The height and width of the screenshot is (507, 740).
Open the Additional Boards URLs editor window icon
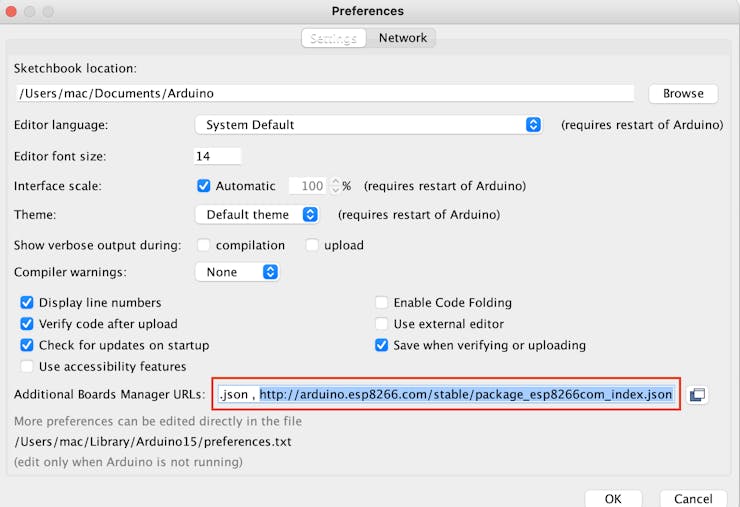click(697, 395)
